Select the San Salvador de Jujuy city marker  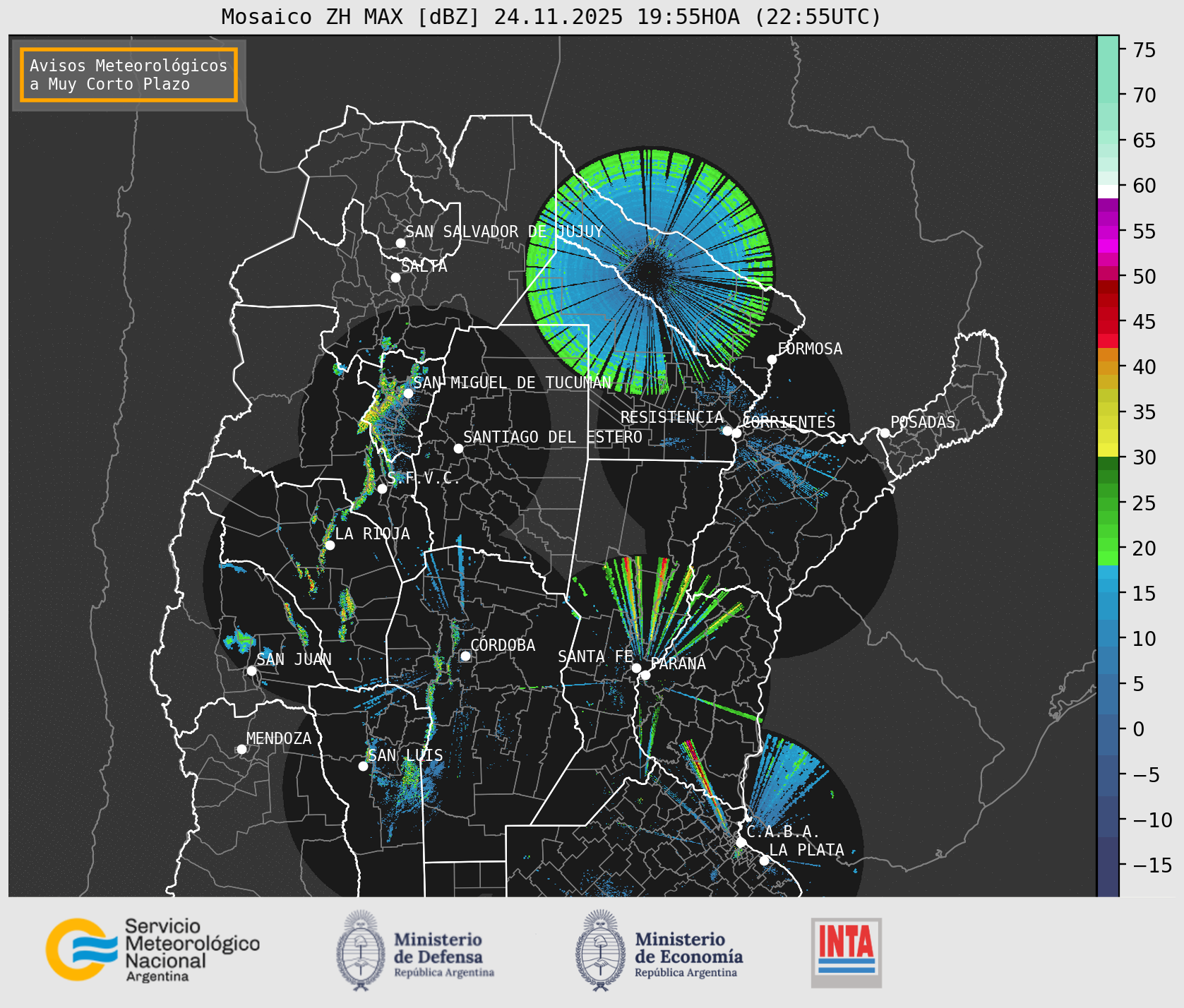[x=400, y=243]
